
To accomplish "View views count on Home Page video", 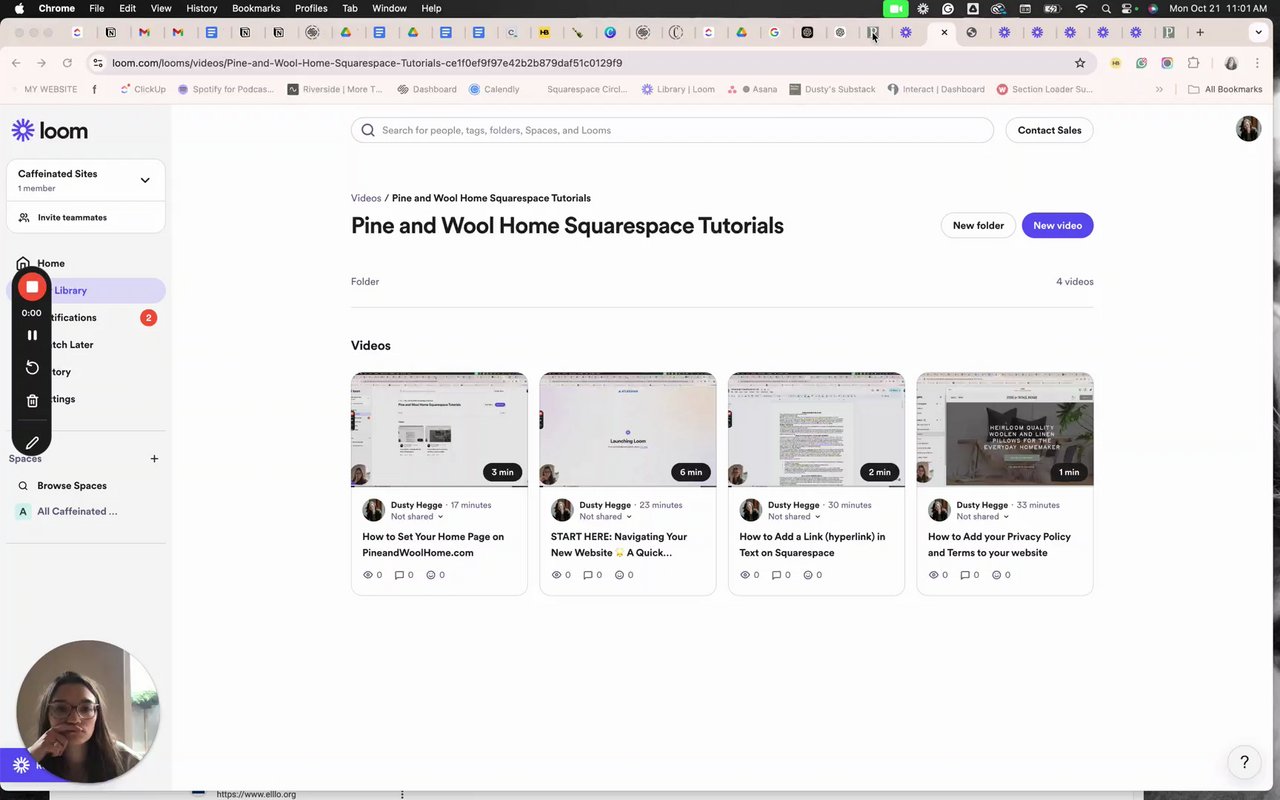I will click(372, 575).
